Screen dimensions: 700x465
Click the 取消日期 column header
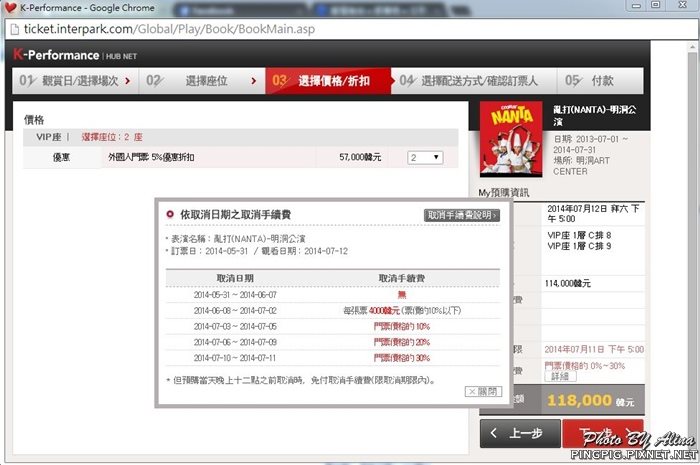point(235,278)
